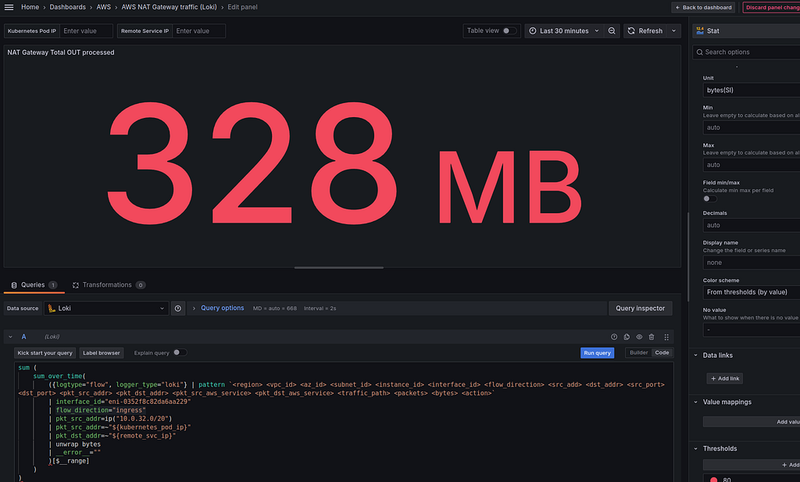Collapse the Data links section

coord(695,356)
